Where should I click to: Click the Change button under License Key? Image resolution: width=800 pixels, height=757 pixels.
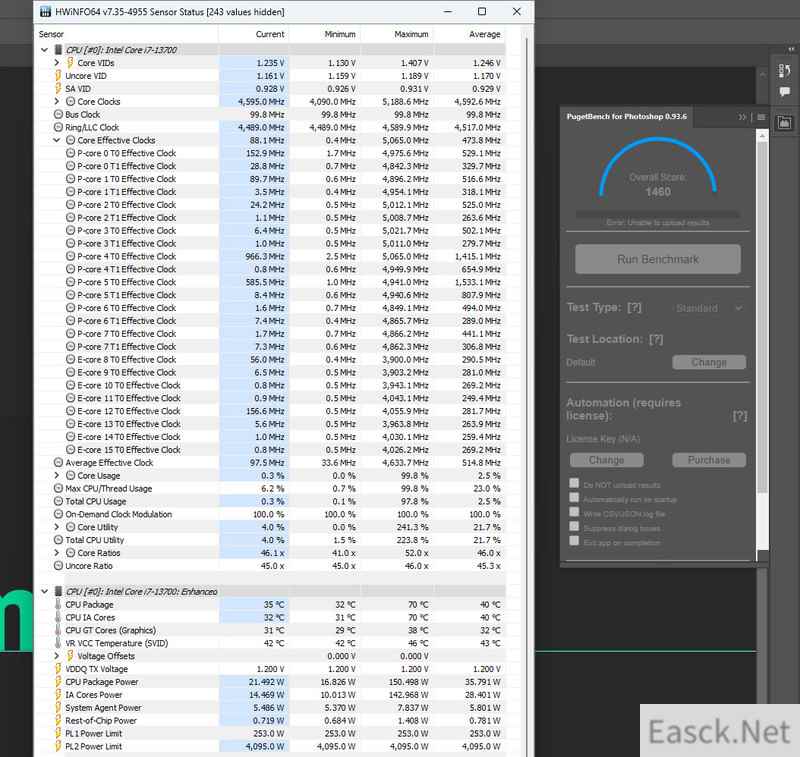tap(606, 460)
